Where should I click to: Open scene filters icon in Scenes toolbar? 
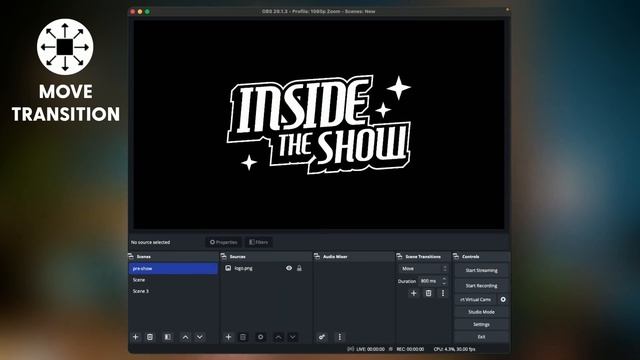[167, 337]
